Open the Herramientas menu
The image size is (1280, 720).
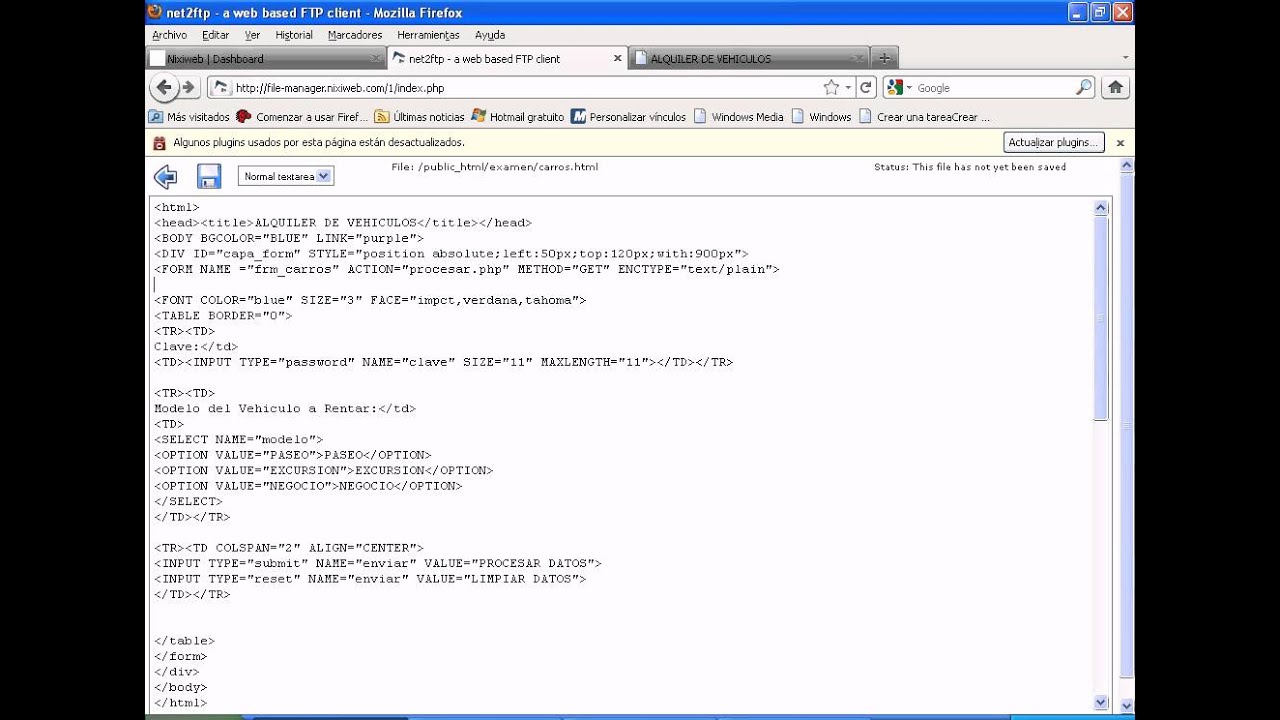pyautogui.click(x=428, y=35)
